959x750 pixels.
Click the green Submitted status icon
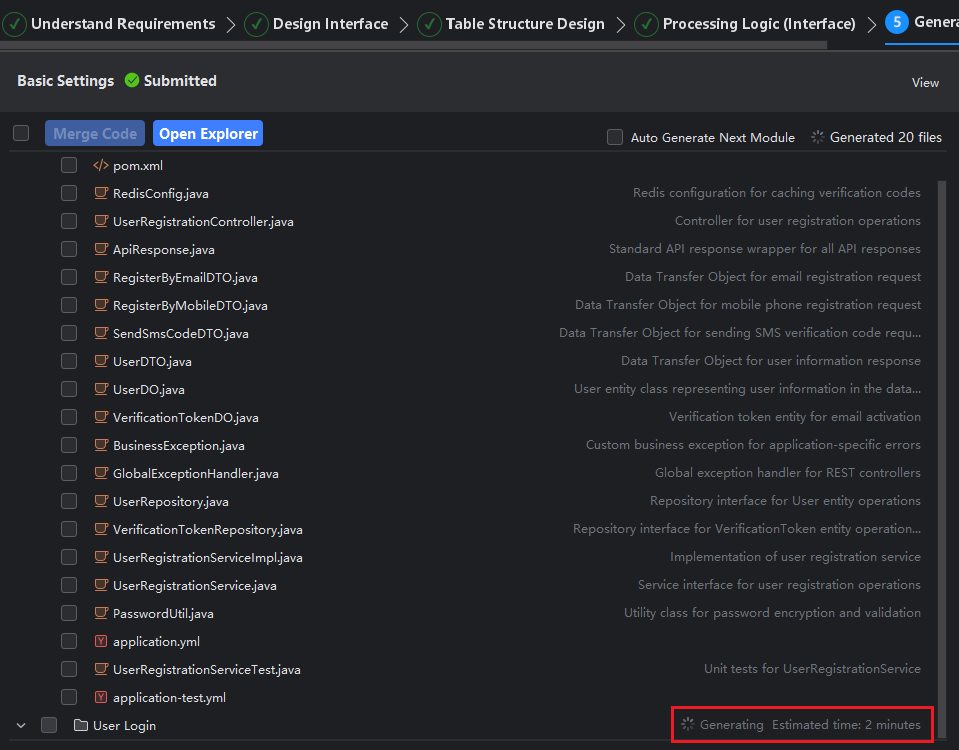coord(132,81)
